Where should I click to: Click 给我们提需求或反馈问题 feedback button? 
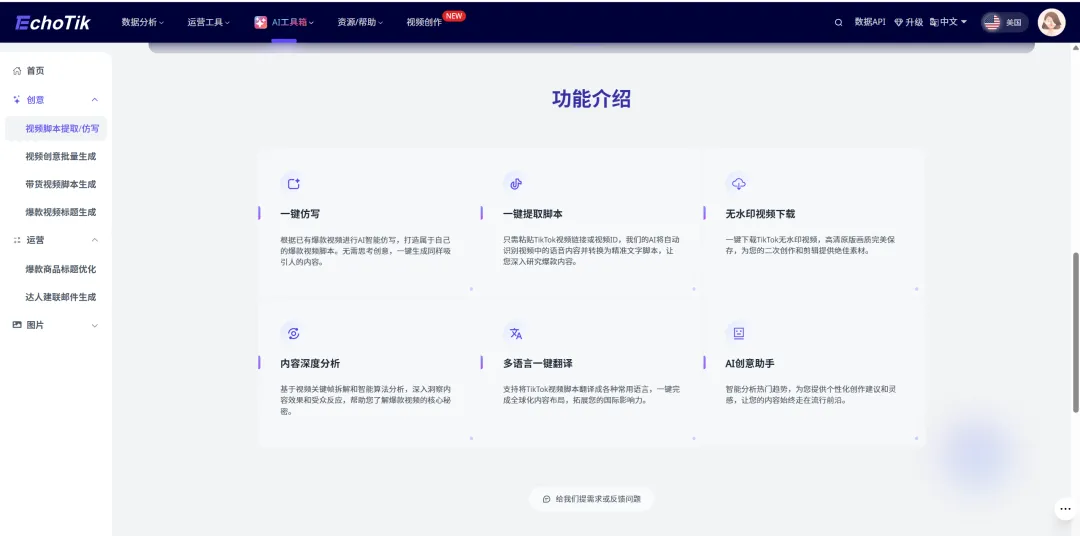591,498
